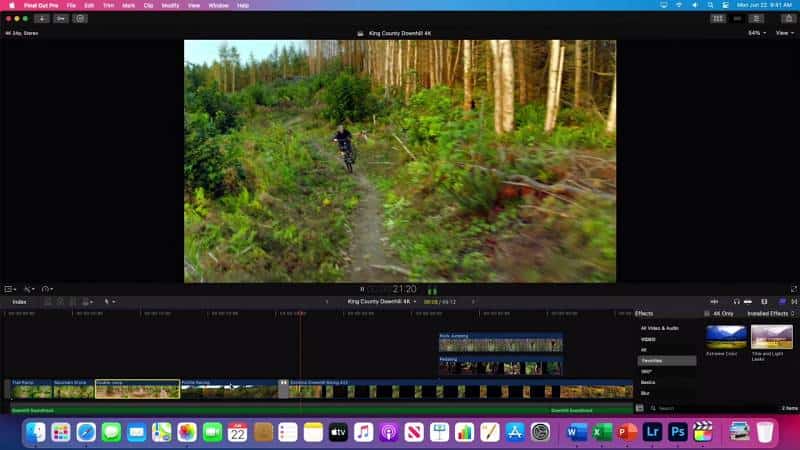Select the Tilts and Light Leaks effect thumbnail

771,337
